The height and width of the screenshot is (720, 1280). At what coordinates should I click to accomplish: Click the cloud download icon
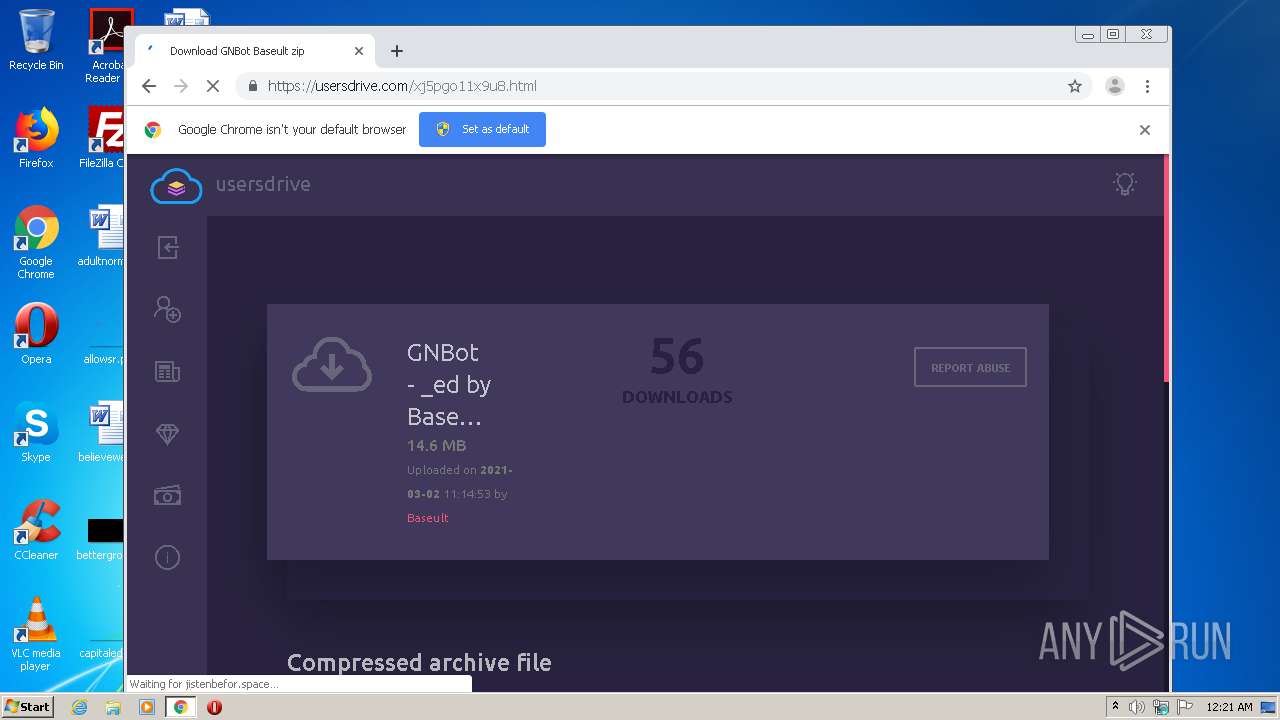(332, 364)
